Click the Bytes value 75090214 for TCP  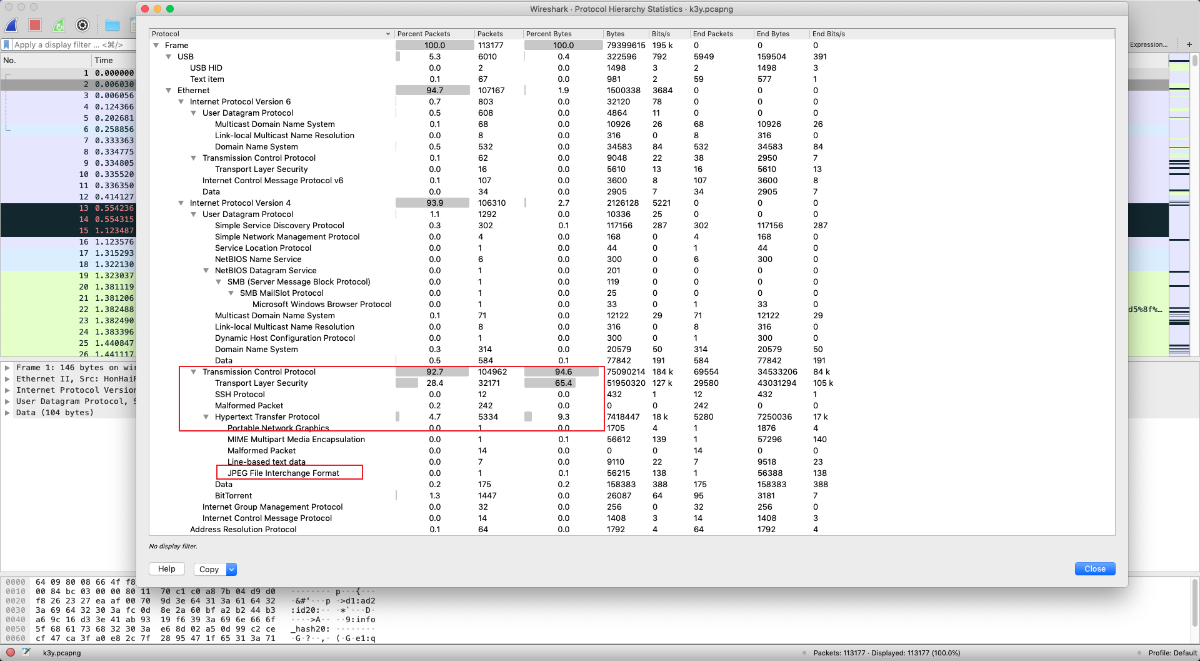625,372
